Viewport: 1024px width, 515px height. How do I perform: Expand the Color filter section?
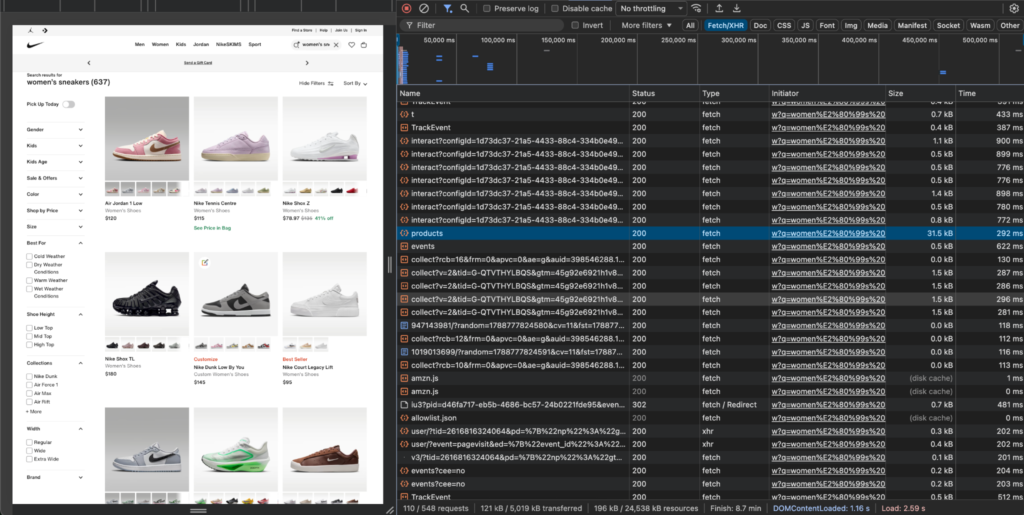pos(55,195)
